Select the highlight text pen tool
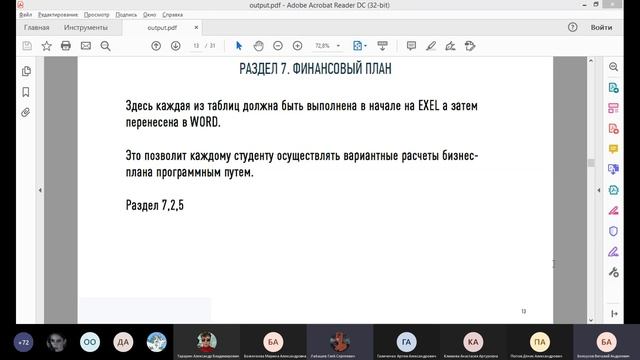 431,46
